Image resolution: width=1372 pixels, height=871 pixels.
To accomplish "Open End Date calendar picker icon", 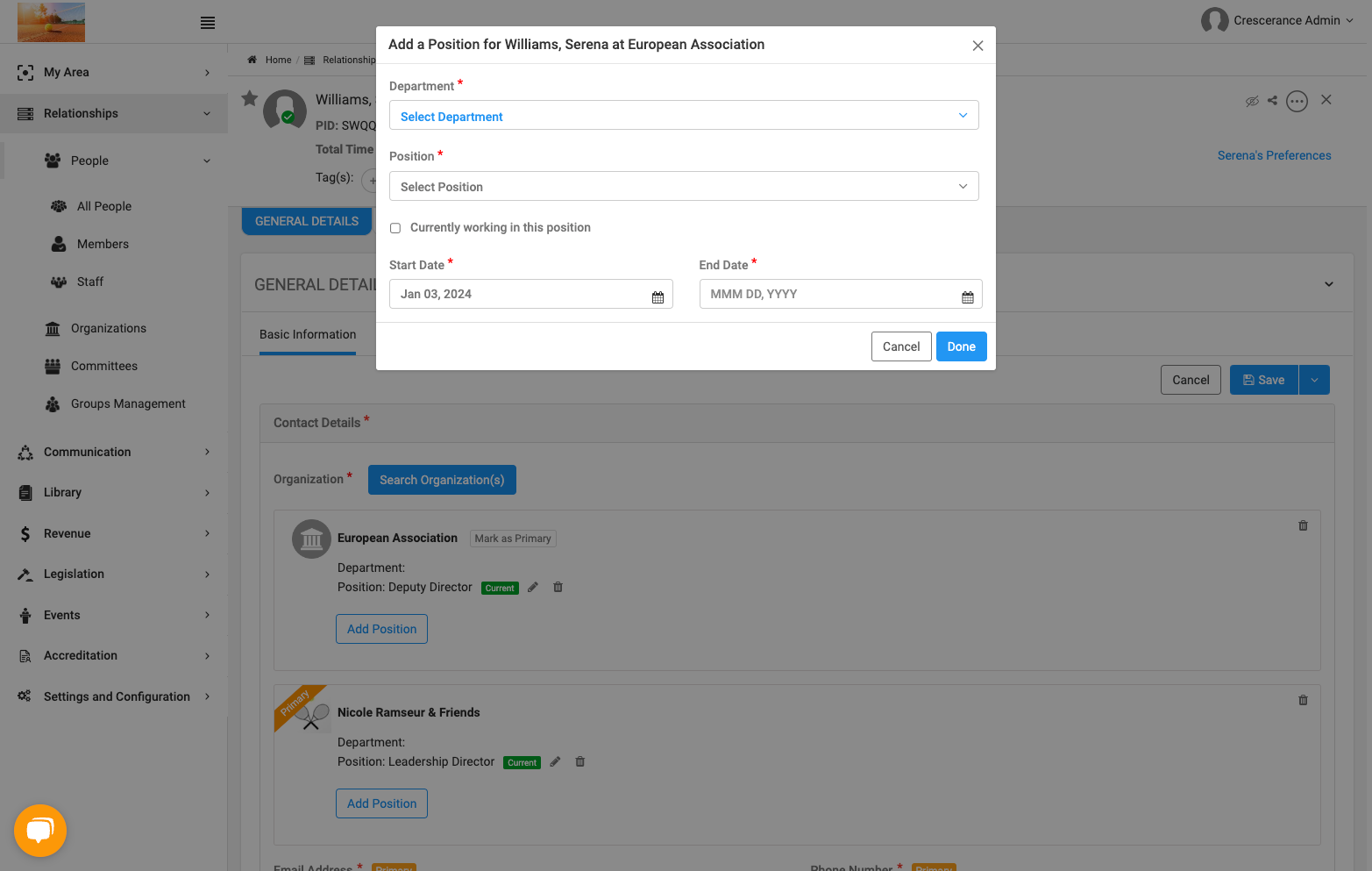I will 968,297.
